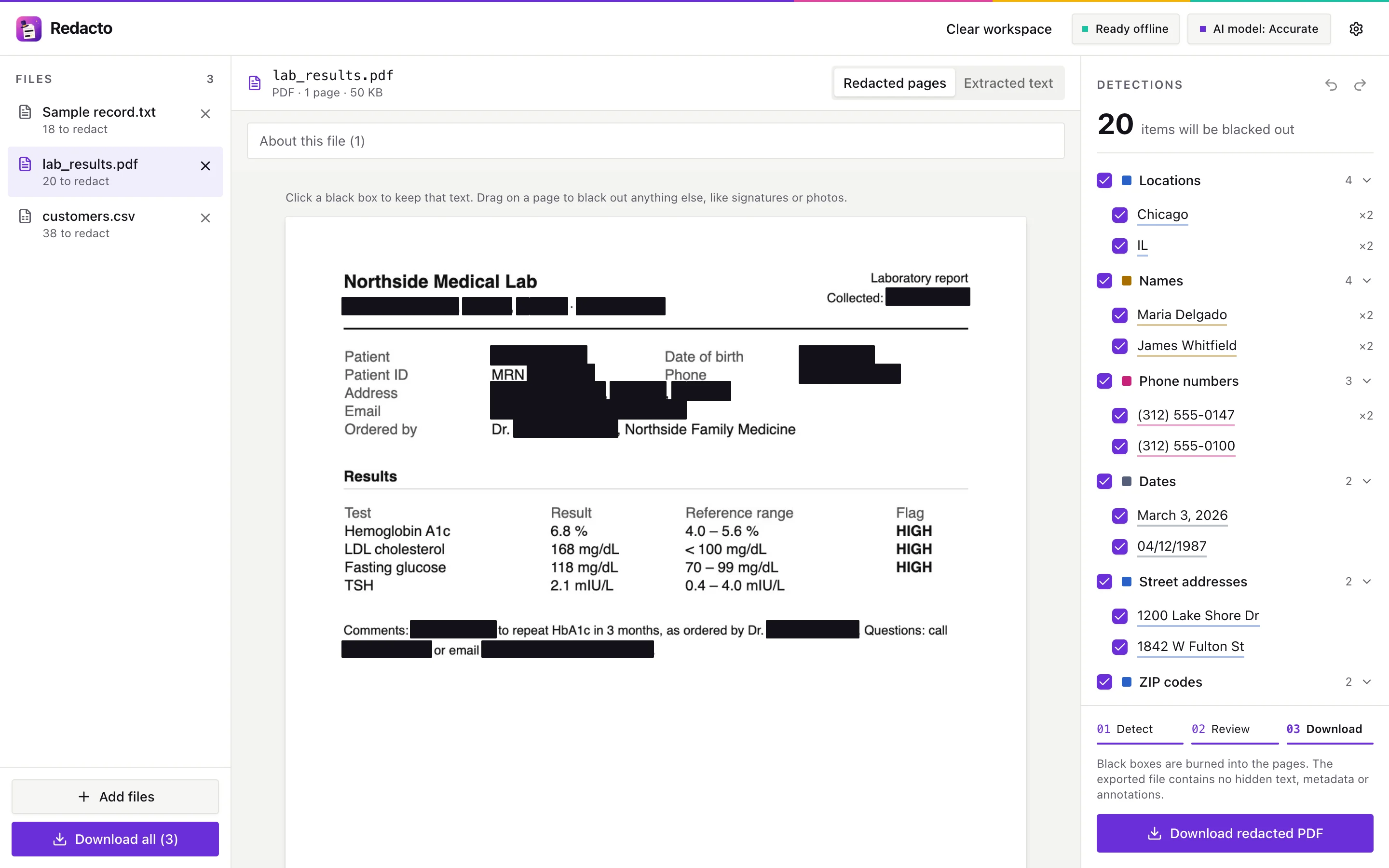Click the lab_results.pdf sidebar file icon

(x=25, y=164)
